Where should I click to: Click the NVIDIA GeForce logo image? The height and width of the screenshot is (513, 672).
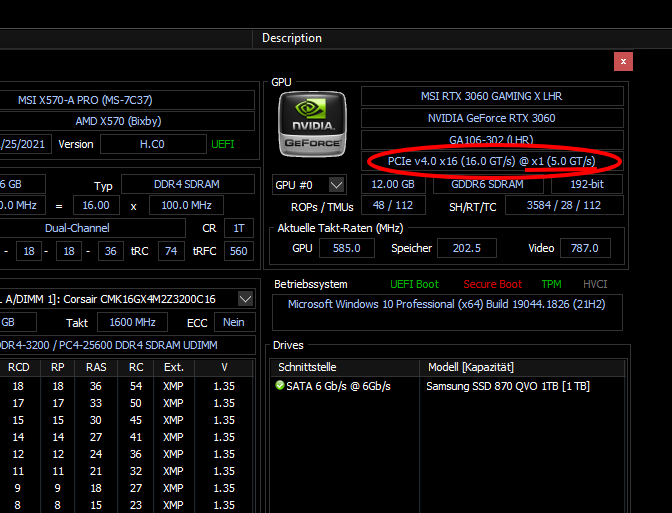[312, 124]
